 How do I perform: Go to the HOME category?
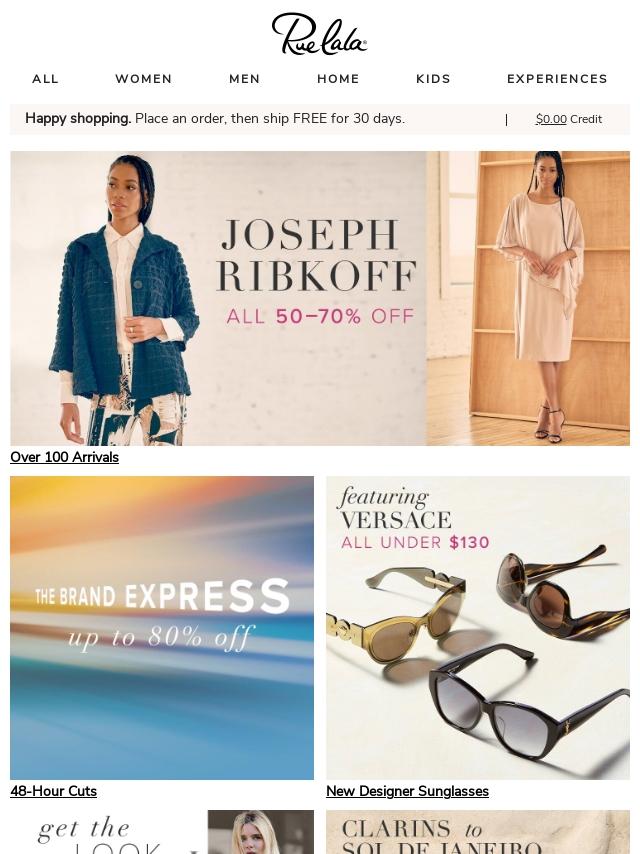338,79
